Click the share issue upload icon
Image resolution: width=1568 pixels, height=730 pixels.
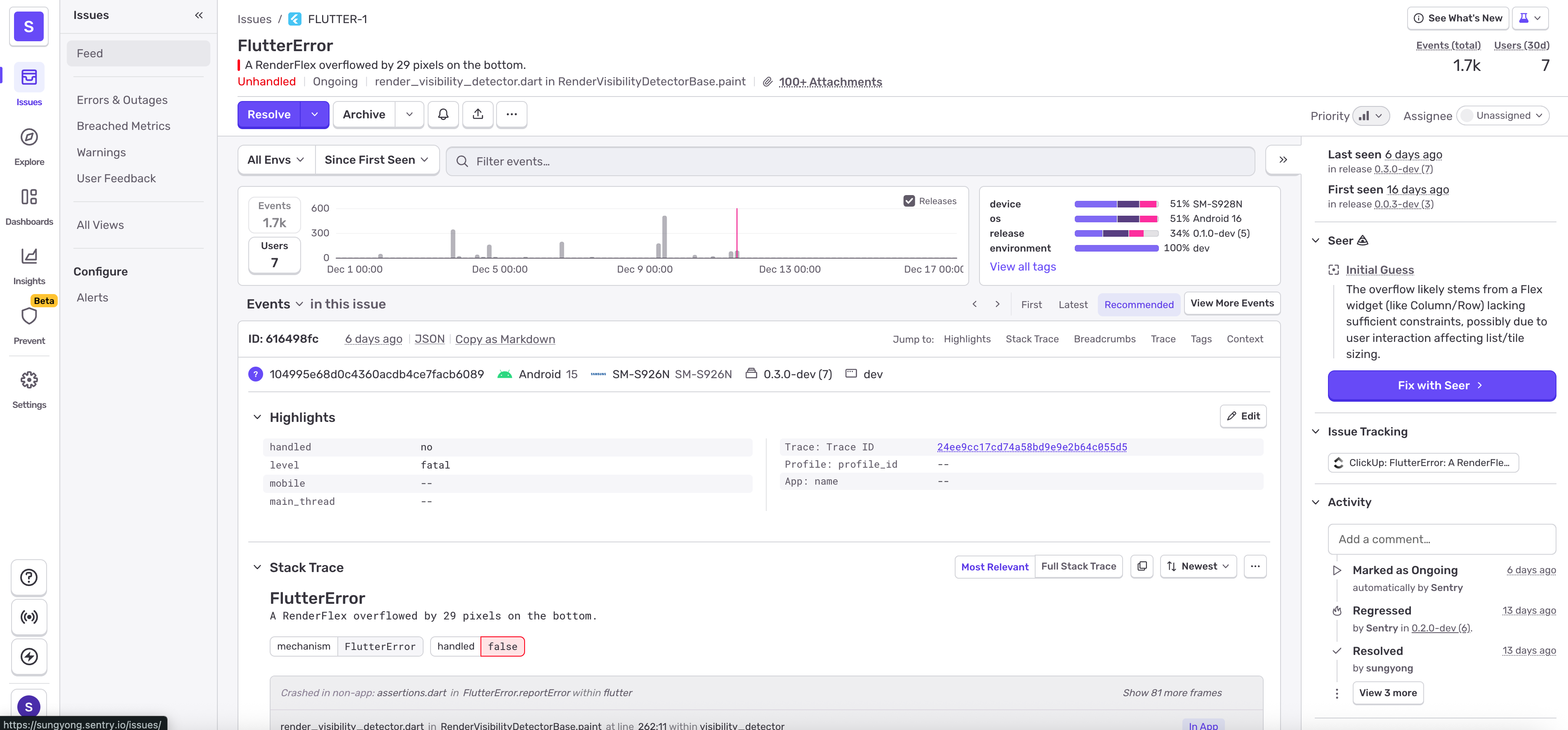click(x=478, y=115)
